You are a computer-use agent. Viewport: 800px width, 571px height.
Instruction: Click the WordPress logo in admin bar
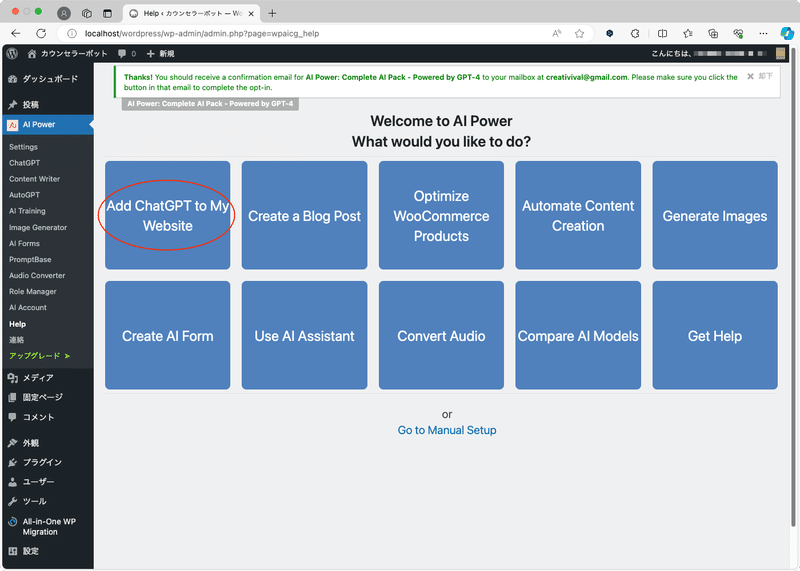pyautogui.click(x=12, y=54)
